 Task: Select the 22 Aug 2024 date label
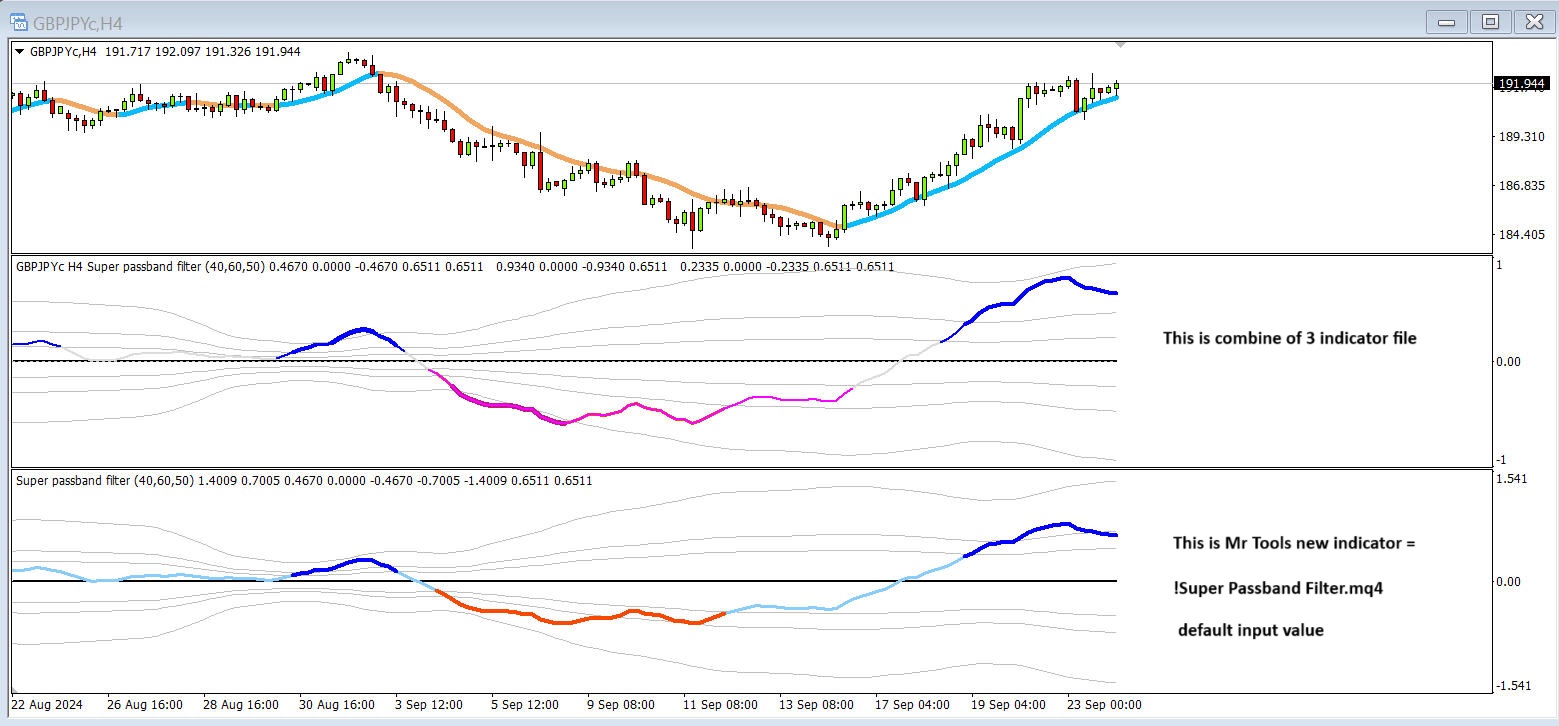pos(46,705)
